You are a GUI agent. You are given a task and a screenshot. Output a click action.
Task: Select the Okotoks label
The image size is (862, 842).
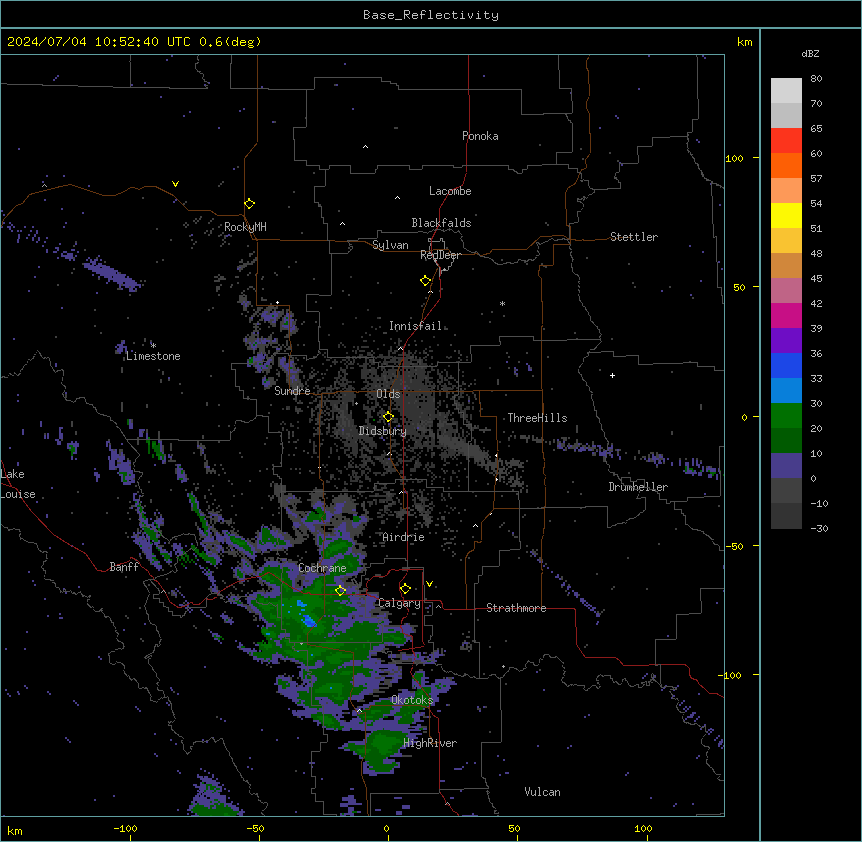pyautogui.click(x=412, y=700)
